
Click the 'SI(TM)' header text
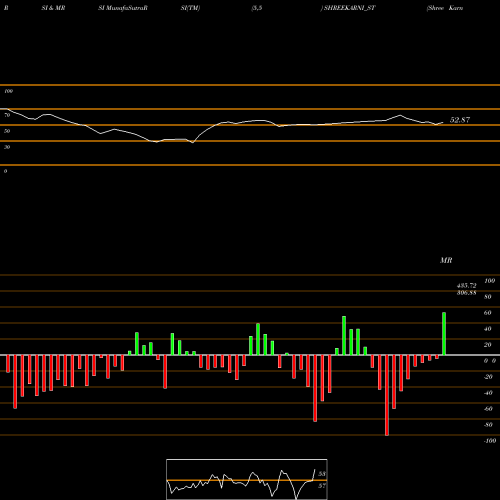coord(190,8)
